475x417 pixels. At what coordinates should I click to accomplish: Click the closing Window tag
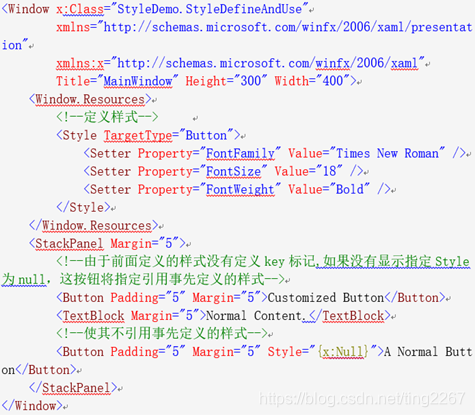click(x=32, y=406)
